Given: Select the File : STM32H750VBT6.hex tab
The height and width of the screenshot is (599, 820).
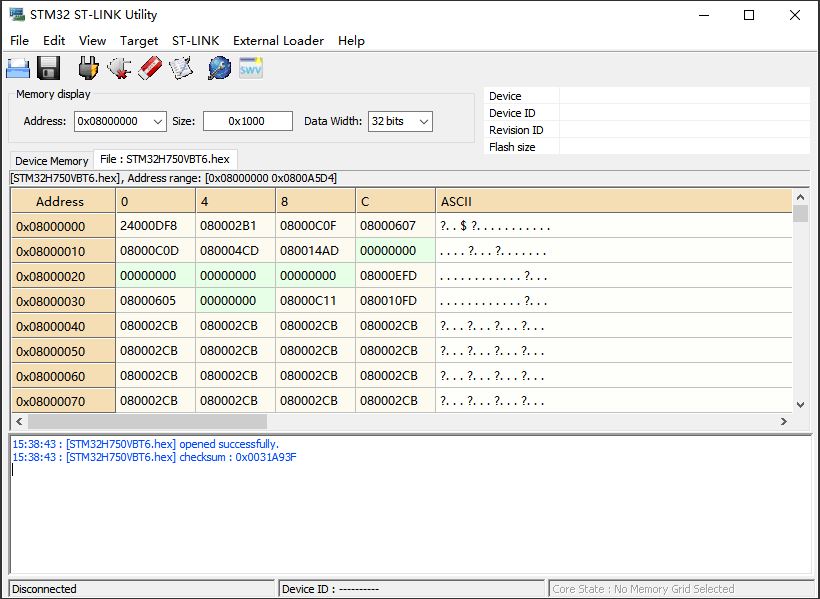Looking at the screenshot, I should coord(165,159).
